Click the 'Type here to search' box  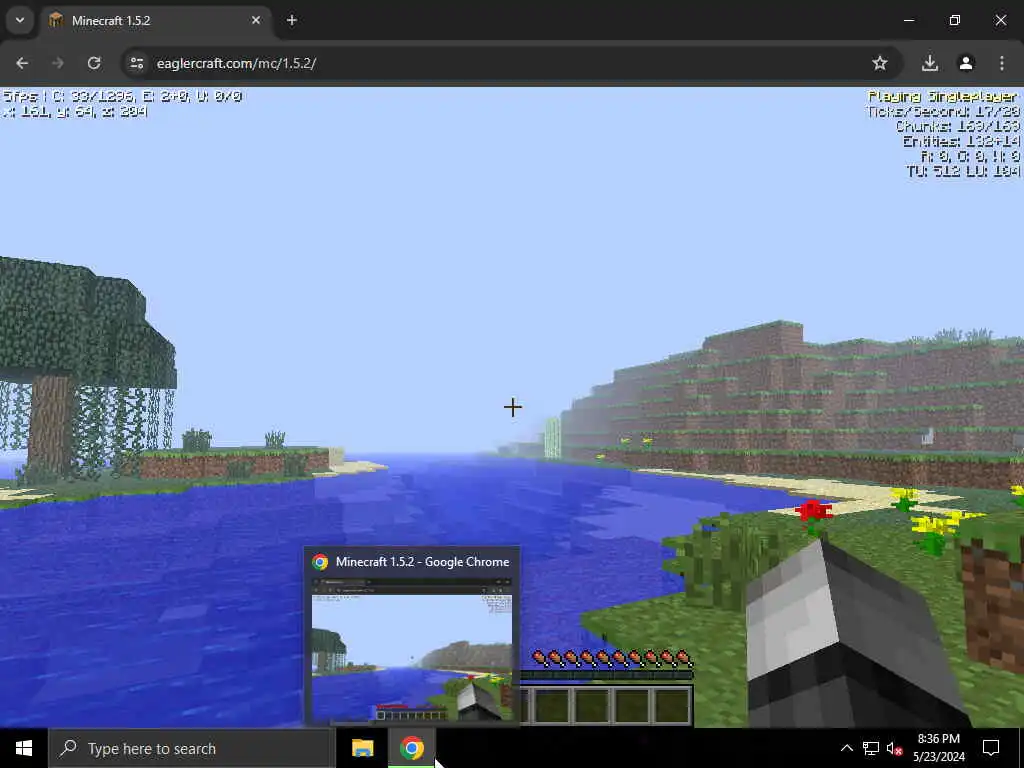point(192,748)
